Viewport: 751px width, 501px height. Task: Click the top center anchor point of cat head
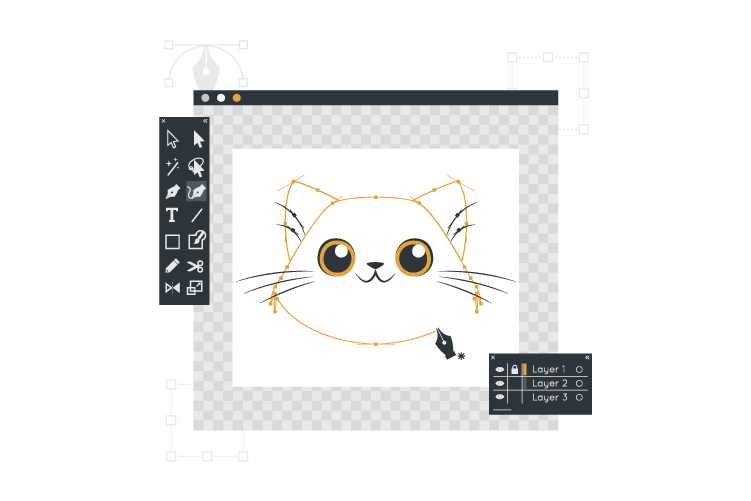click(376, 197)
